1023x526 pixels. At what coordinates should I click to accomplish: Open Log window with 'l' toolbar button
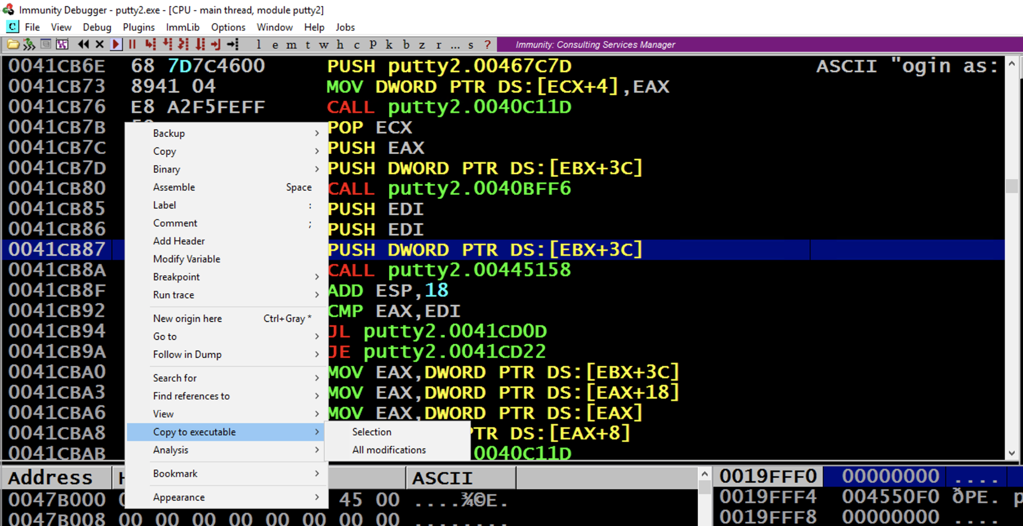point(259,44)
